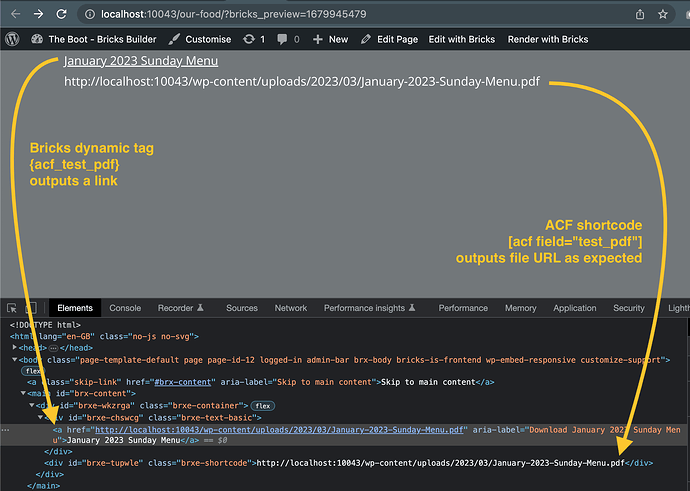Screen dimensions: 690x491
Task: Open row actions ellipsis on selected anchor row
Action: click(x=5, y=430)
